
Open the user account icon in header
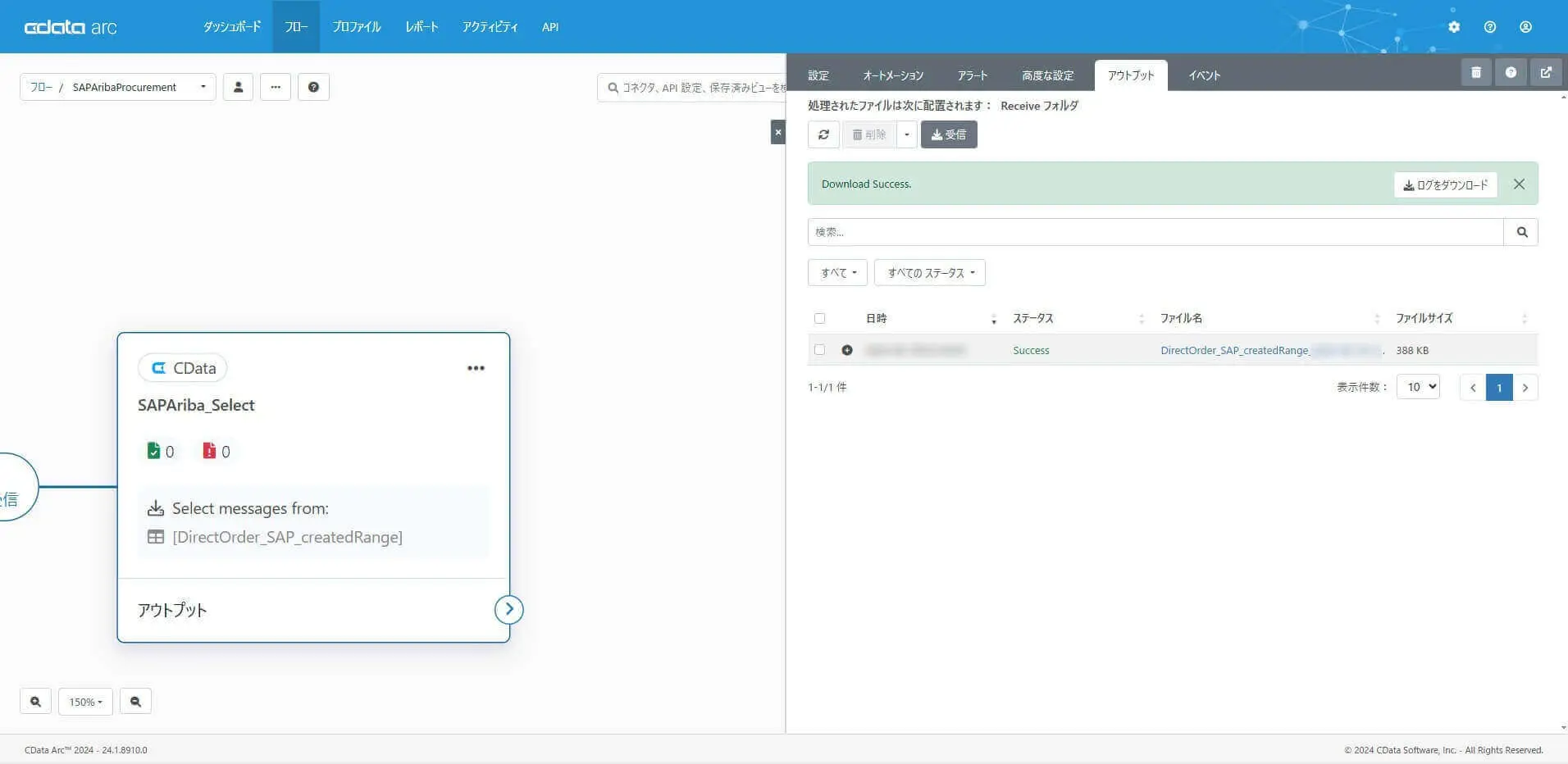point(1525,27)
